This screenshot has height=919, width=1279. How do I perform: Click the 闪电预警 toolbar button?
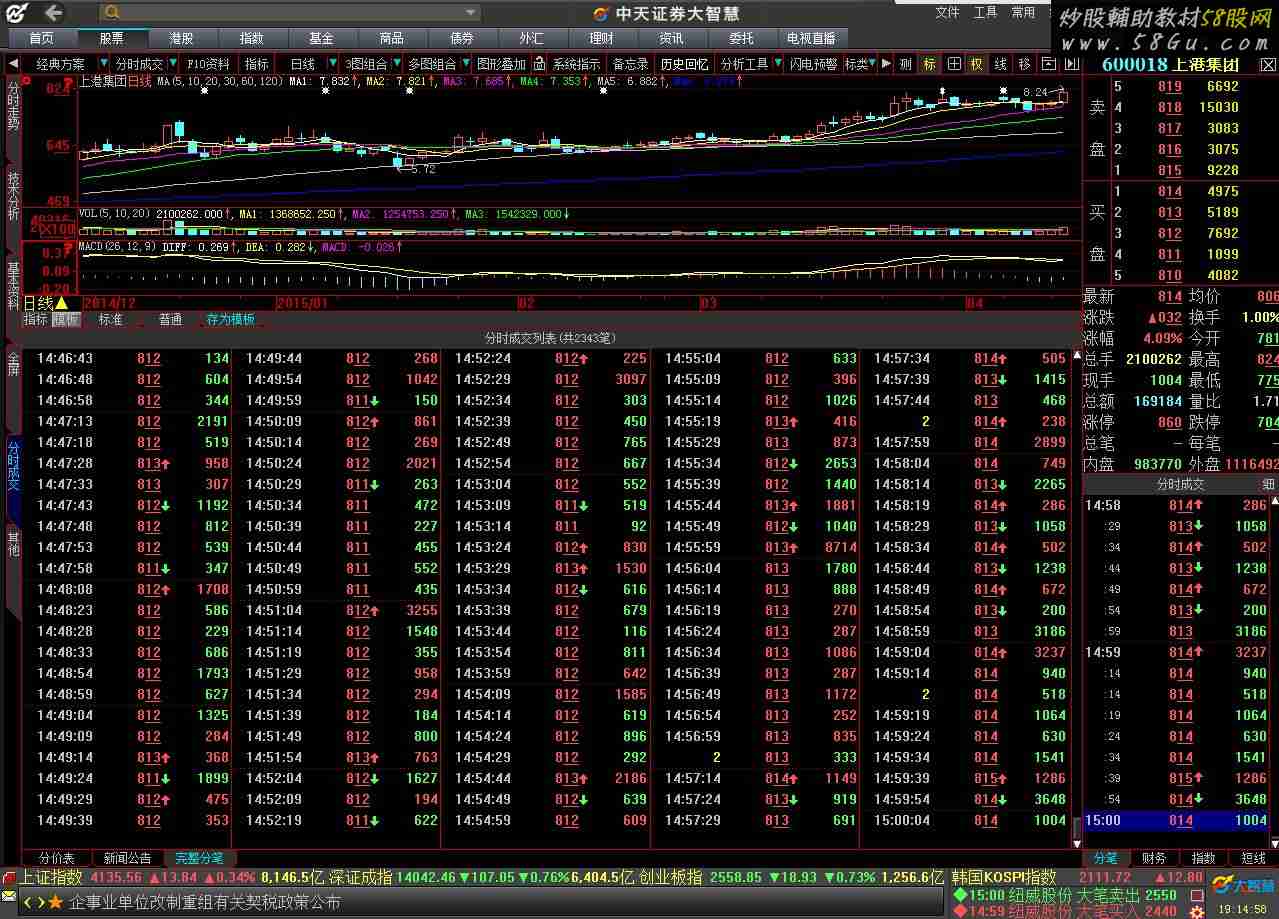click(x=814, y=64)
